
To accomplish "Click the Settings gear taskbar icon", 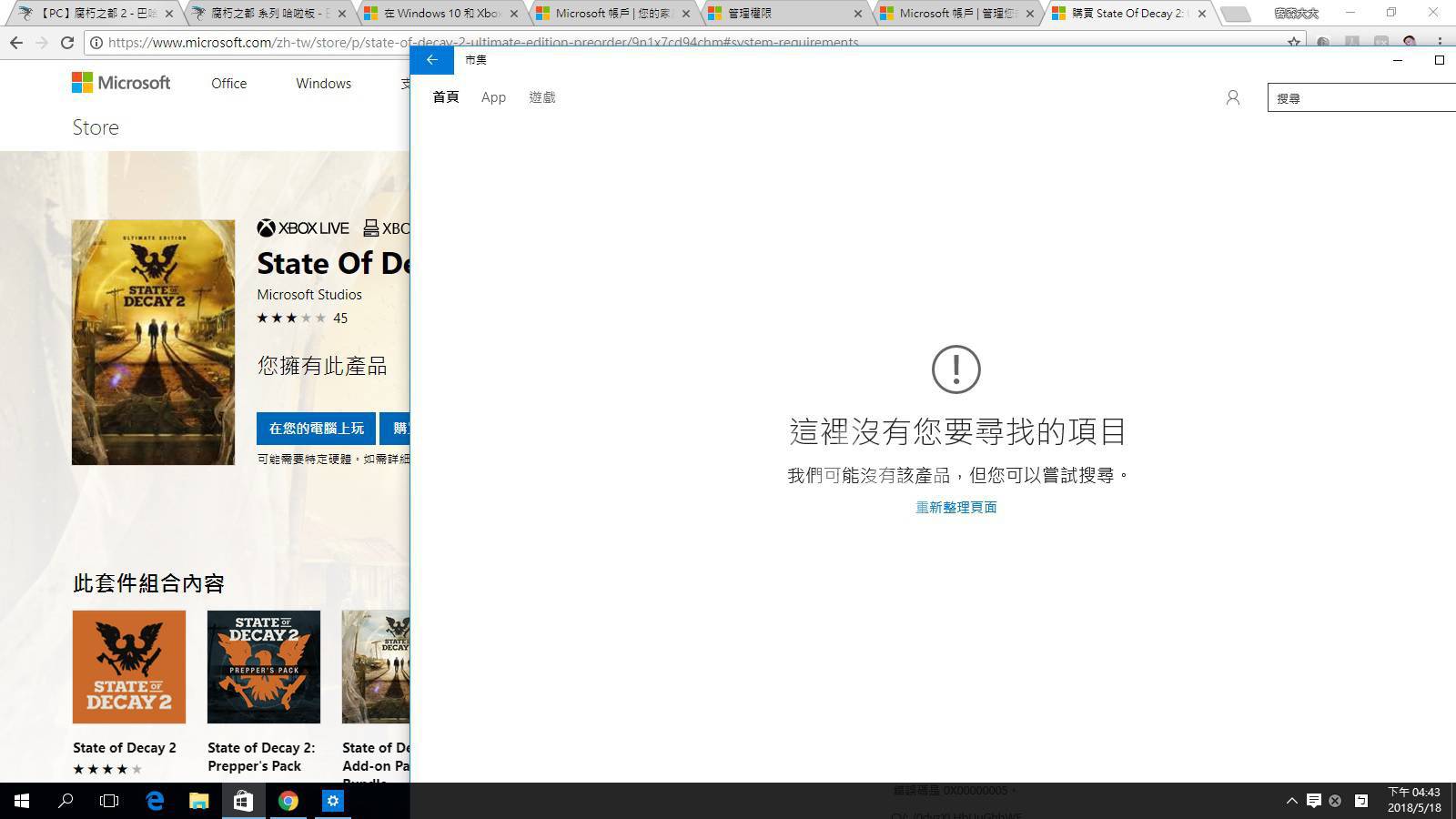I will (332, 801).
